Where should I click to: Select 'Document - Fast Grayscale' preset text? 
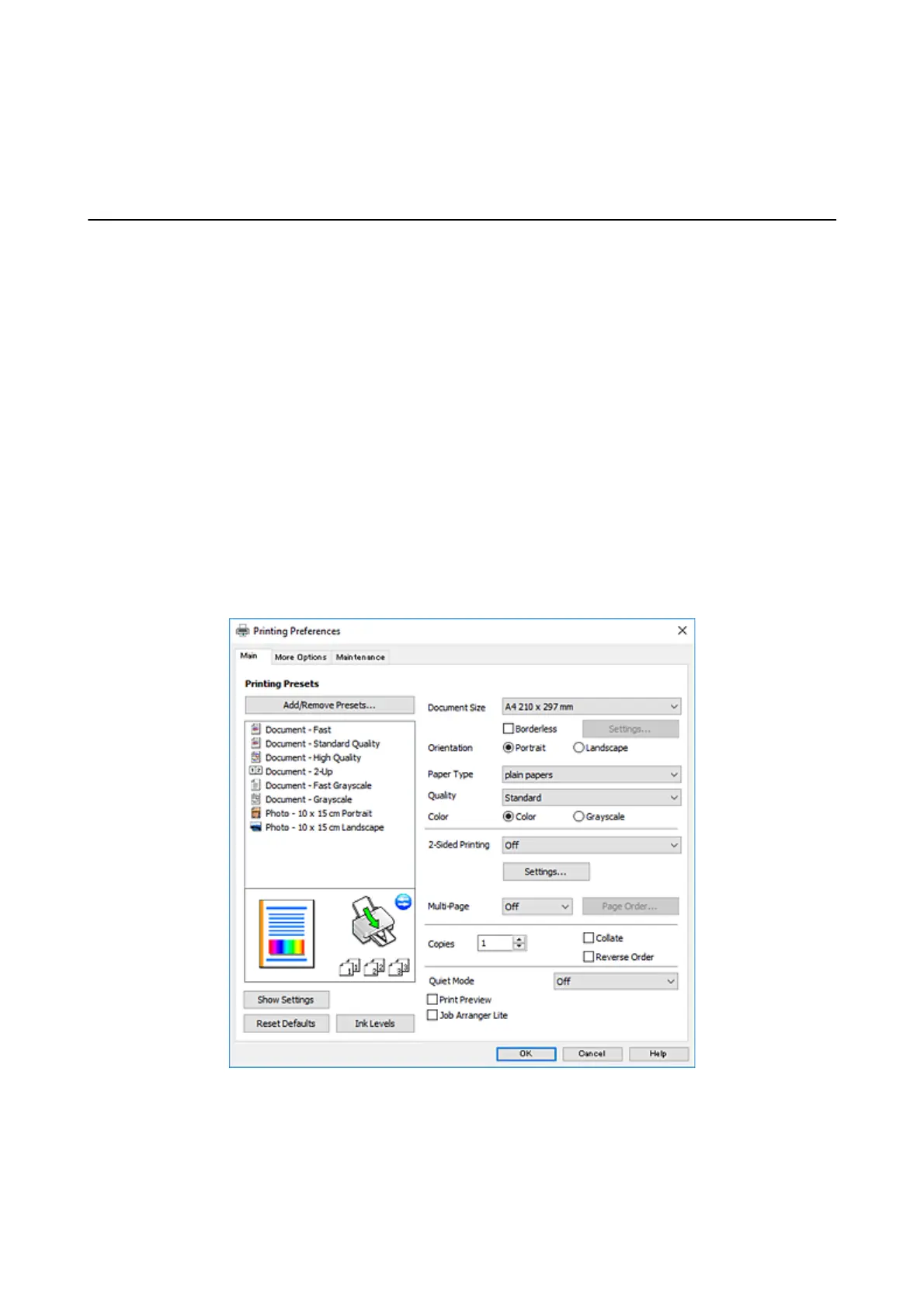pyautogui.click(x=318, y=786)
